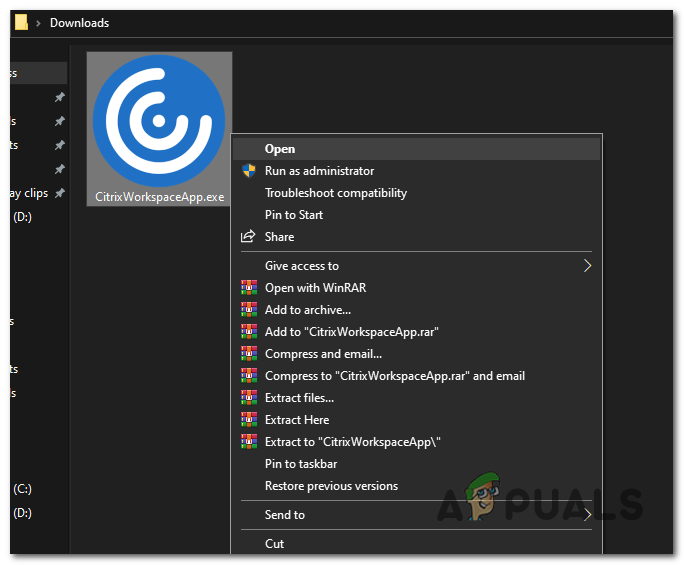The image size is (684, 565).
Task: Choose Extract Here
Action: pyautogui.click(x=416, y=420)
